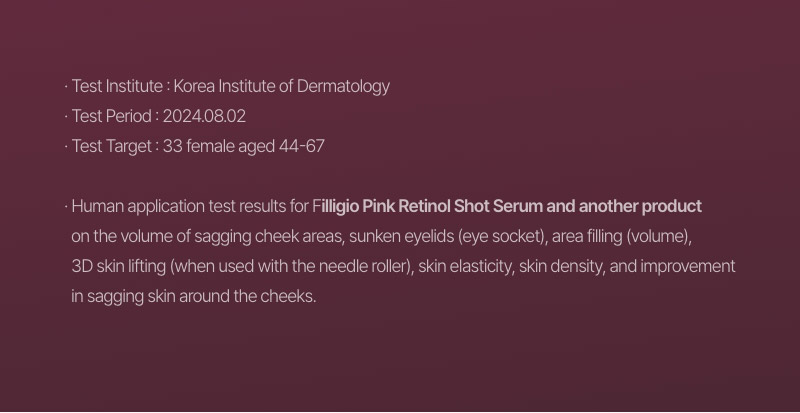
Task: Click the age range "44-67"
Action: click(x=303, y=146)
